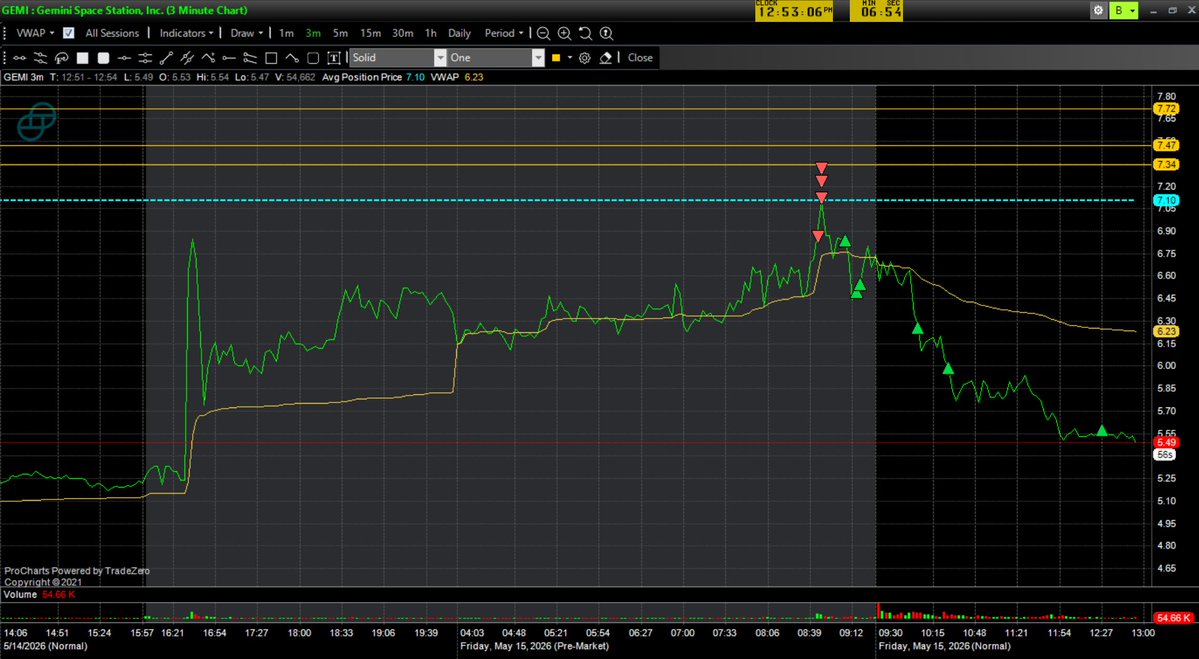Open the Period dropdown menu
Screen dimensions: 1199x659
point(504,33)
